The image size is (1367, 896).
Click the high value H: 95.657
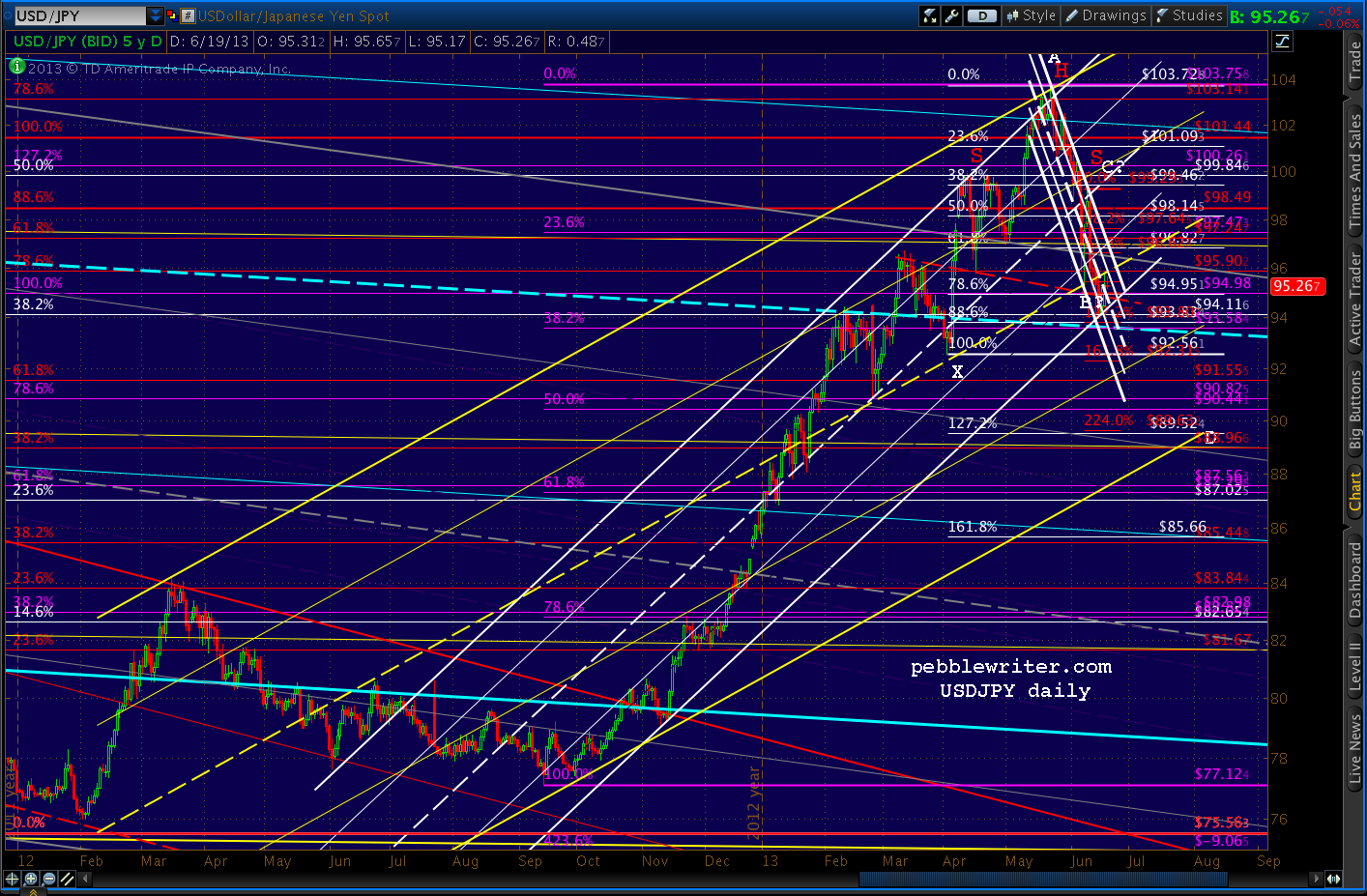coord(366,41)
